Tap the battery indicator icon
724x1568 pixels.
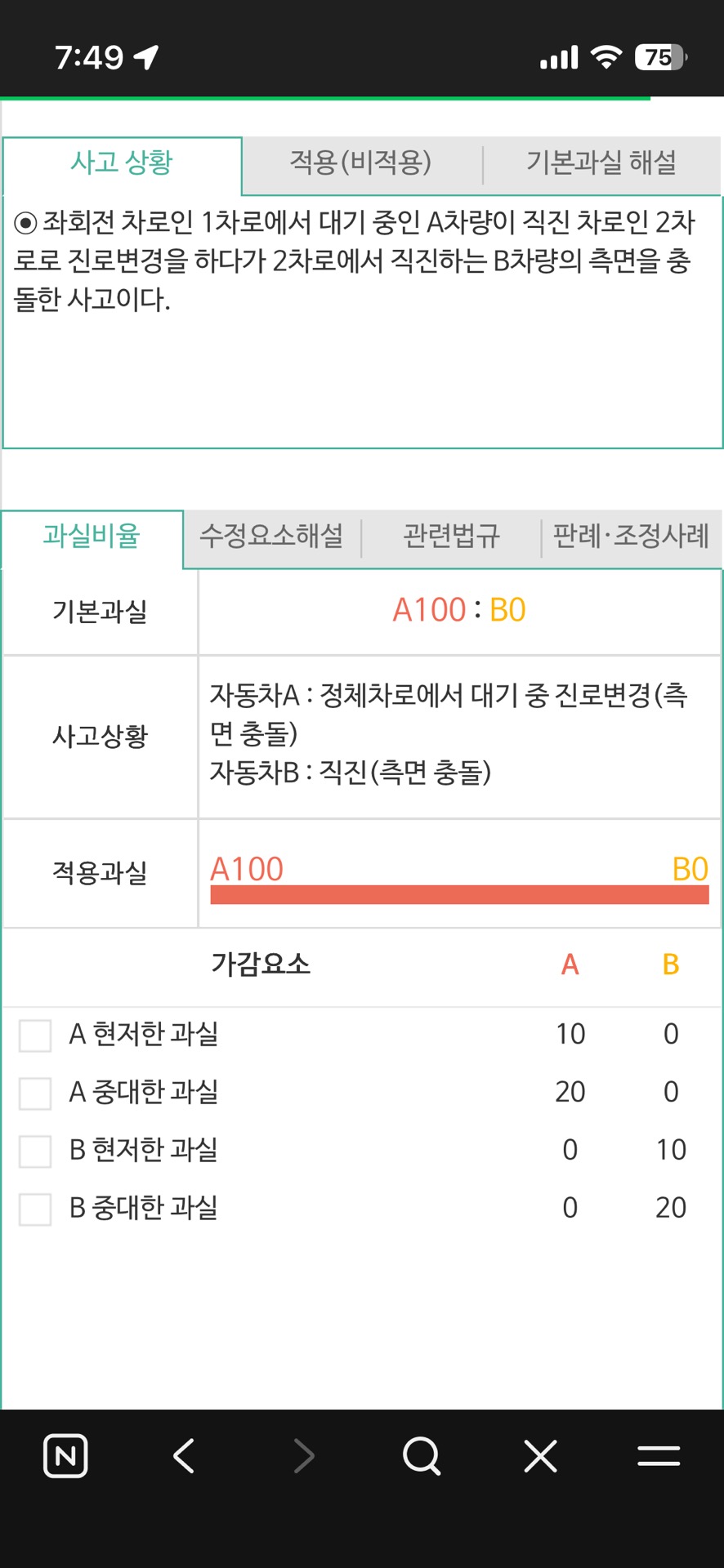point(660,57)
